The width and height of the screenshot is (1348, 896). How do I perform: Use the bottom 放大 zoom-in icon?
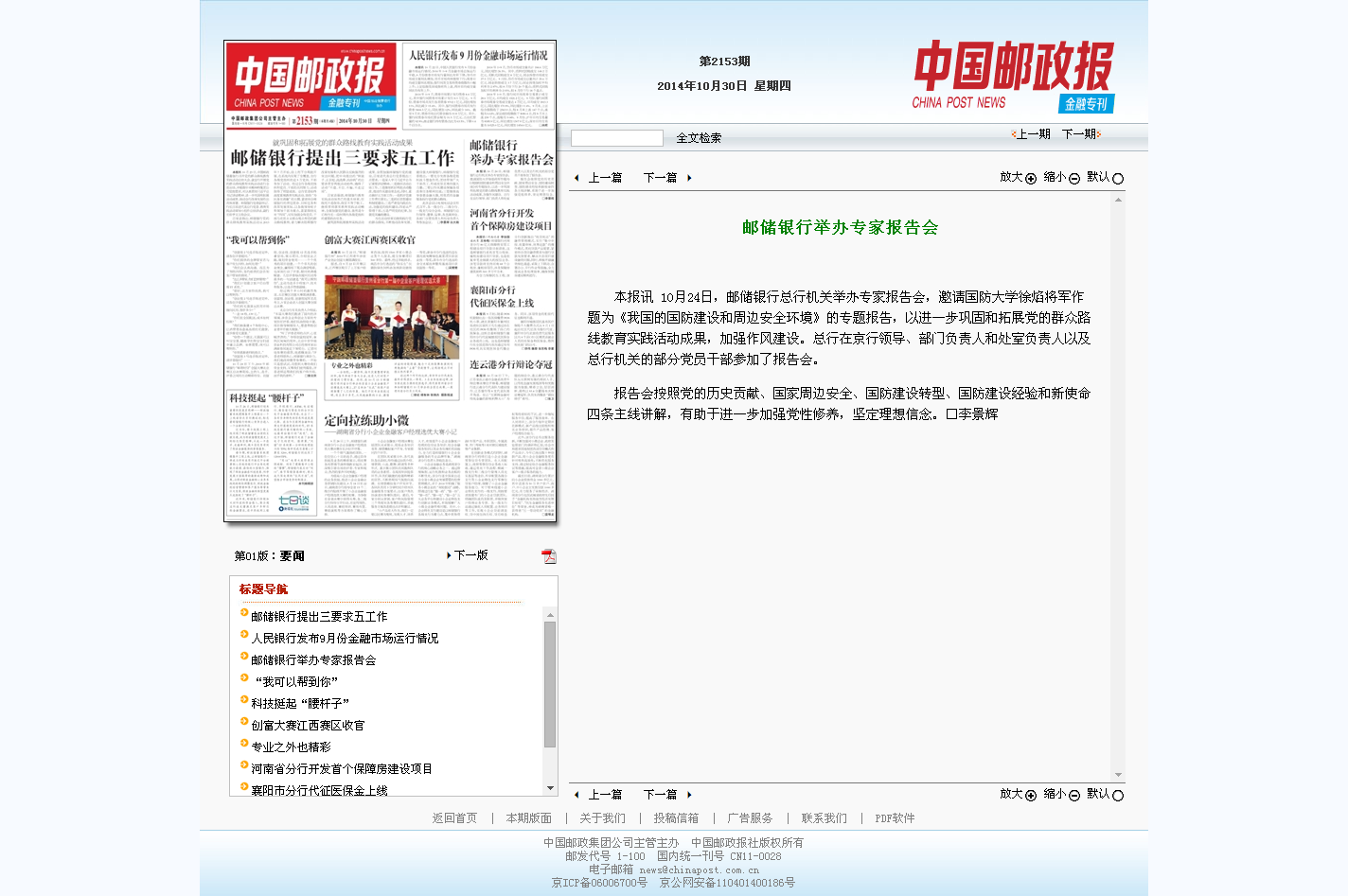coord(1030,795)
